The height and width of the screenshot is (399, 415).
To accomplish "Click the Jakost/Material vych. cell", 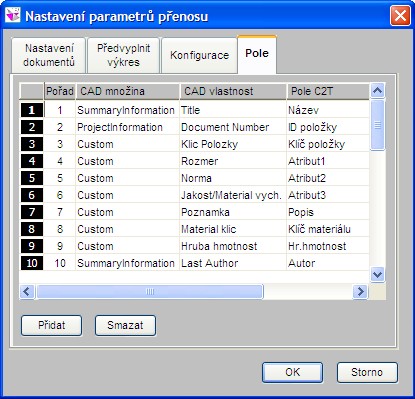I will click(233, 195).
